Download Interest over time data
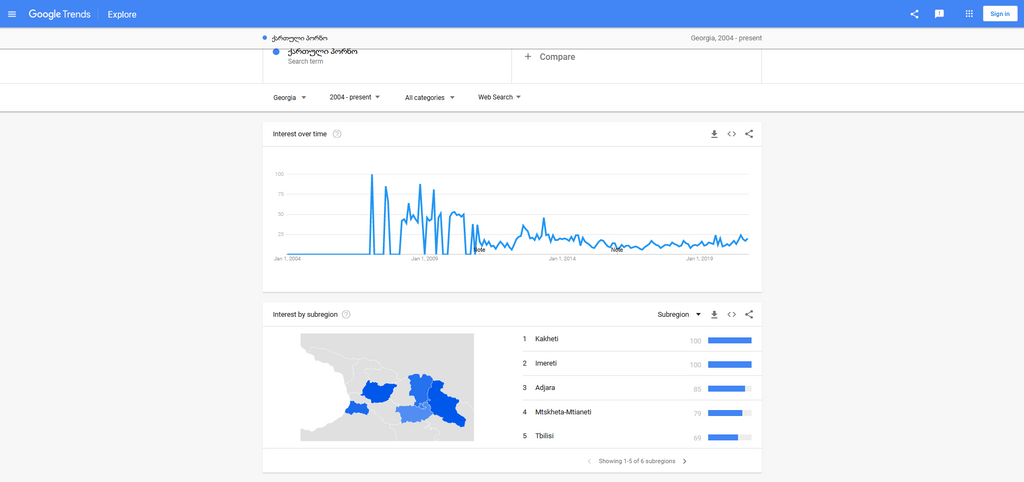Screen dimensions: 1024x482 [x=714, y=134]
